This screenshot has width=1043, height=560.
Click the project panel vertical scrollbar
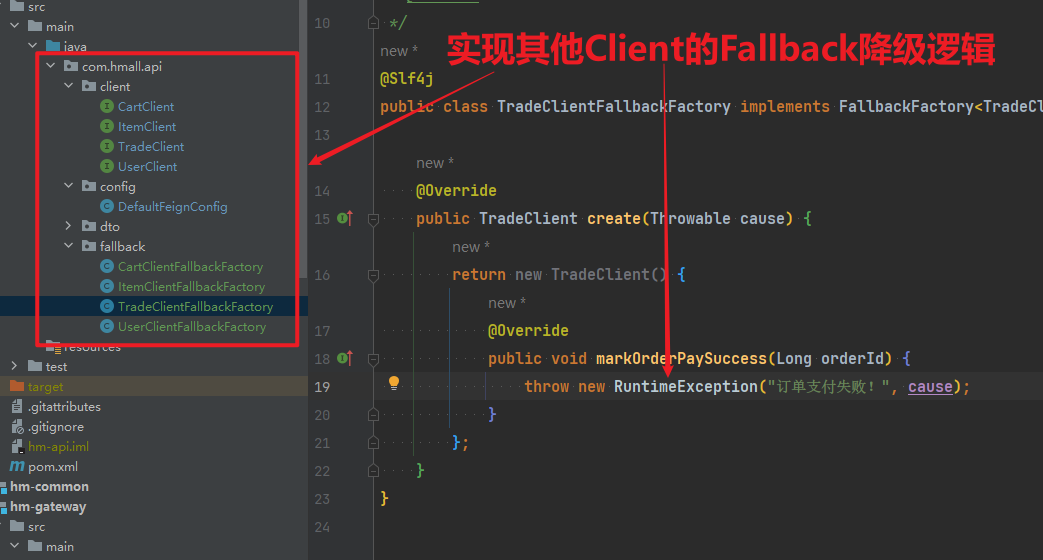[303, 150]
